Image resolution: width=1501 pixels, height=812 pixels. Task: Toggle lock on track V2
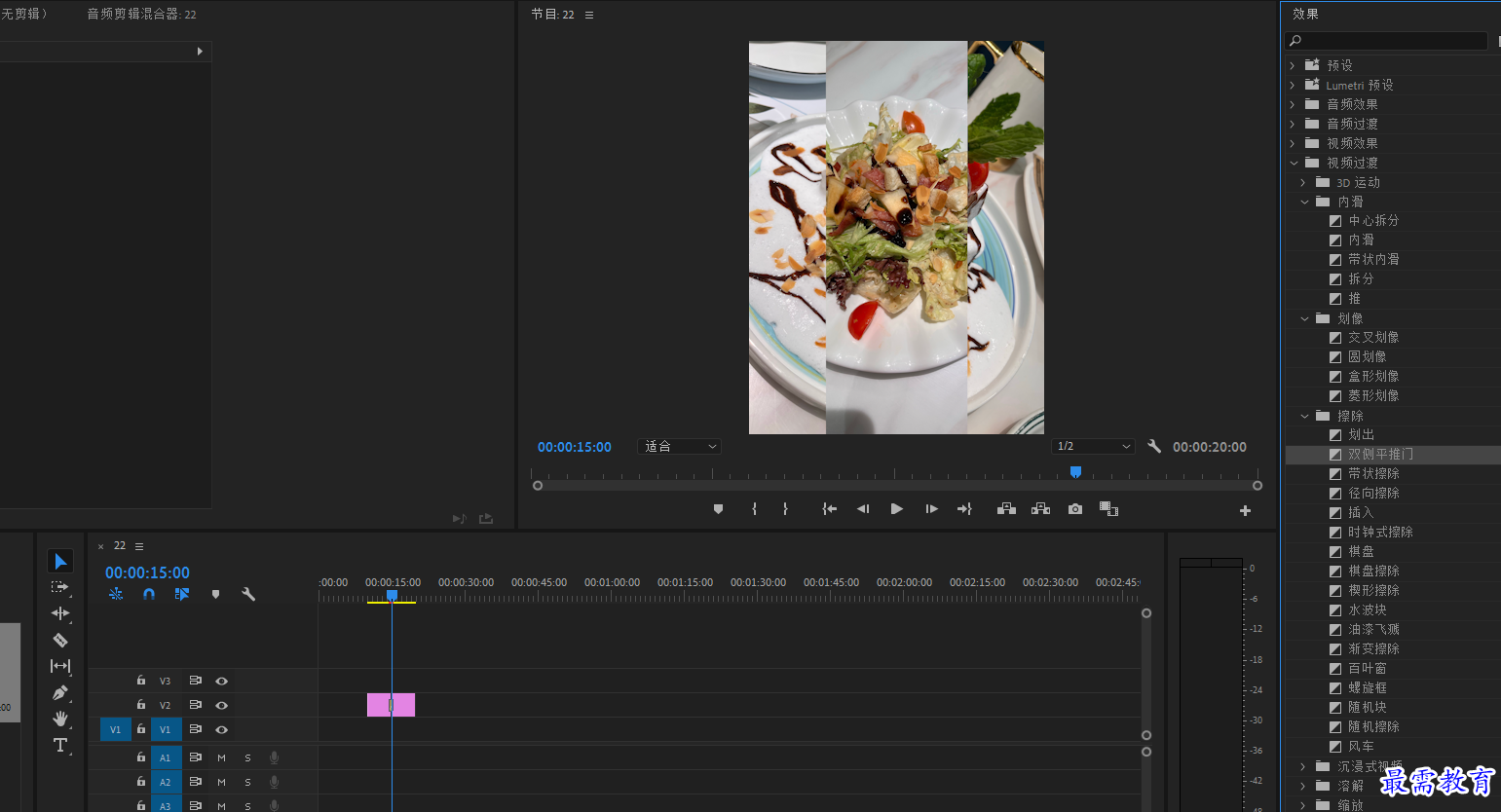coord(141,705)
